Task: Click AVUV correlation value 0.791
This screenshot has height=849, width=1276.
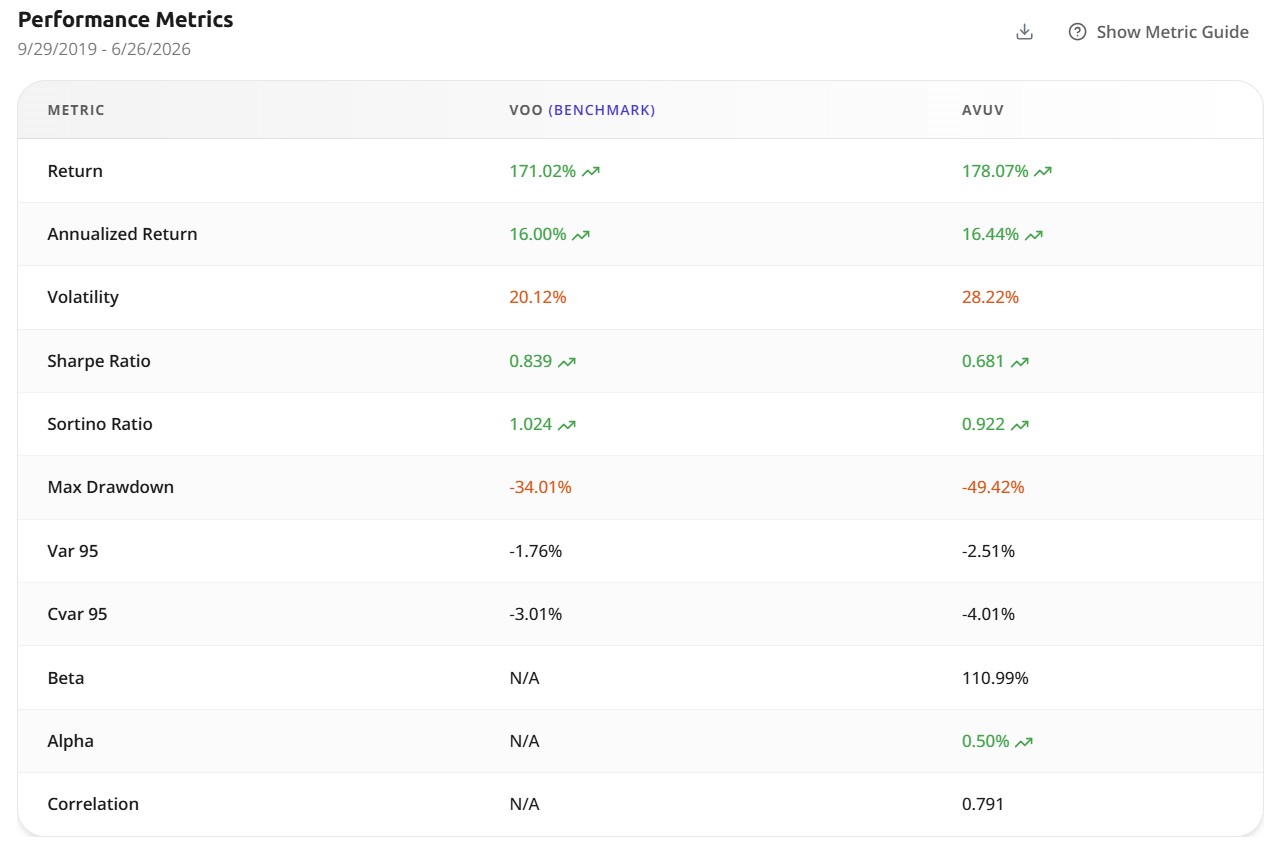Action: (983, 804)
